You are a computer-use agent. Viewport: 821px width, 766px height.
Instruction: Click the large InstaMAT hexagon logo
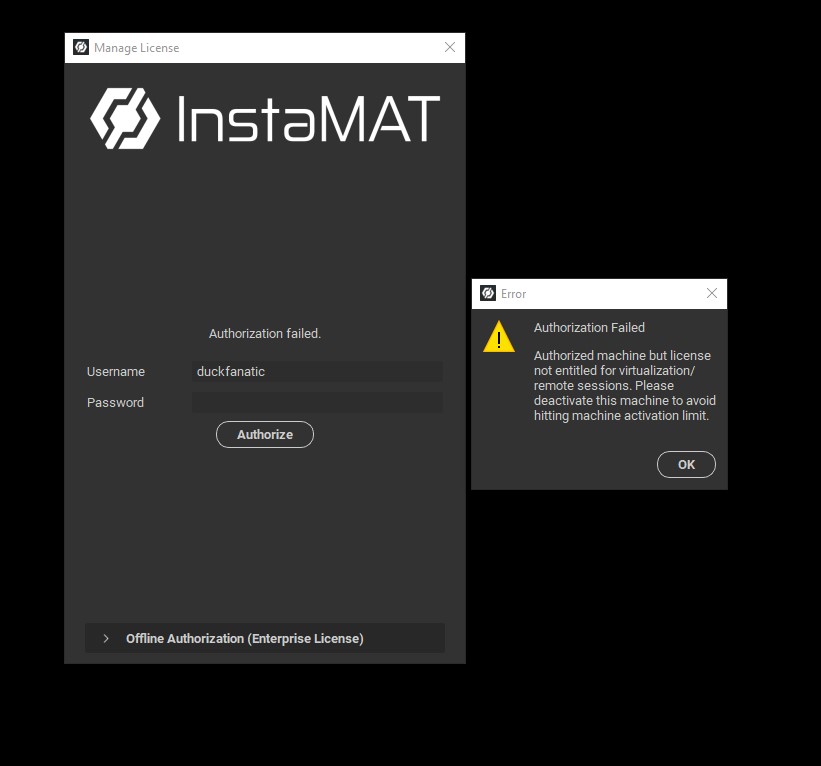[x=125, y=118]
